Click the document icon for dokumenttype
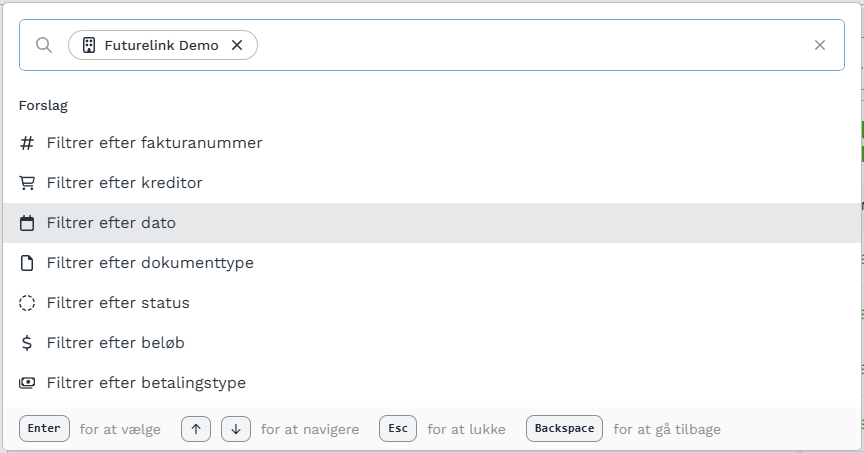The width and height of the screenshot is (864, 453). (x=27, y=263)
